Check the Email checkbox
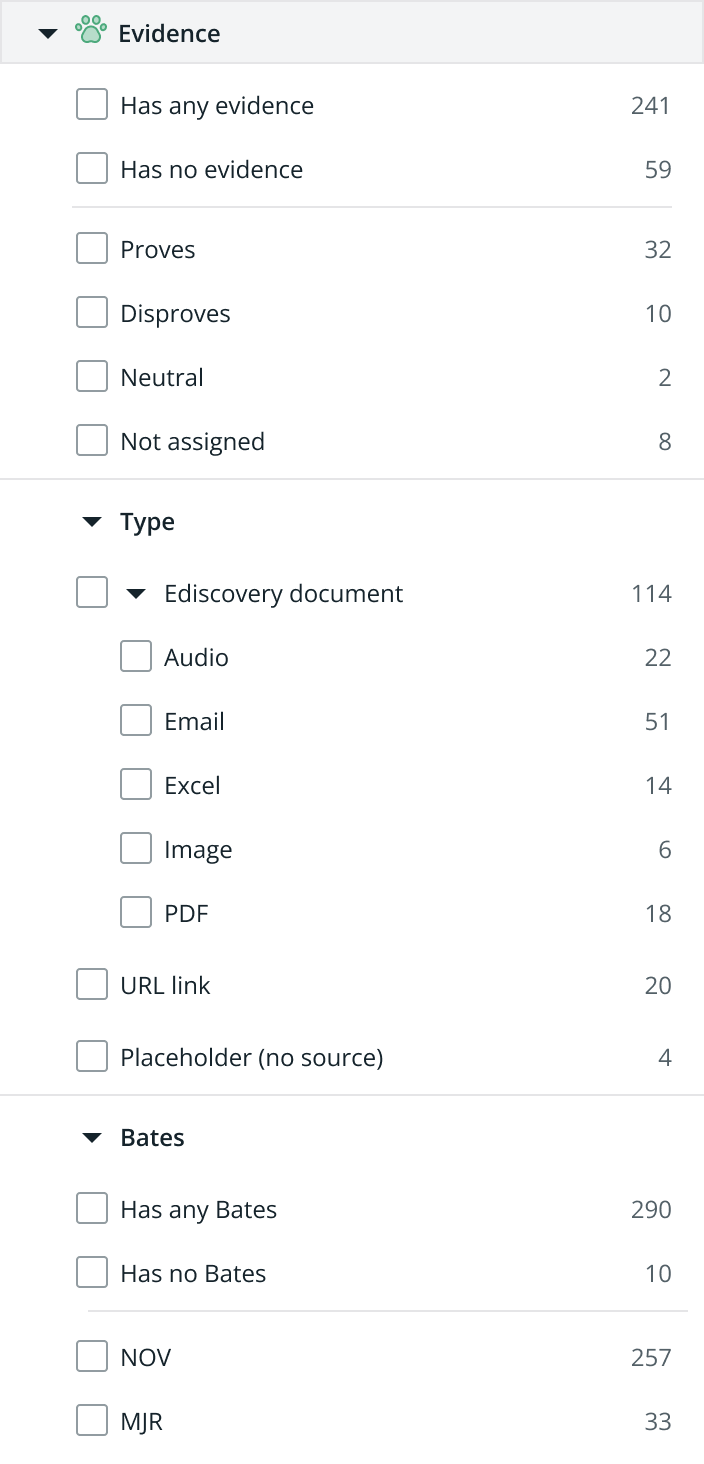Image resolution: width=704 pixels, height=1464 pixels. point(135,719)
